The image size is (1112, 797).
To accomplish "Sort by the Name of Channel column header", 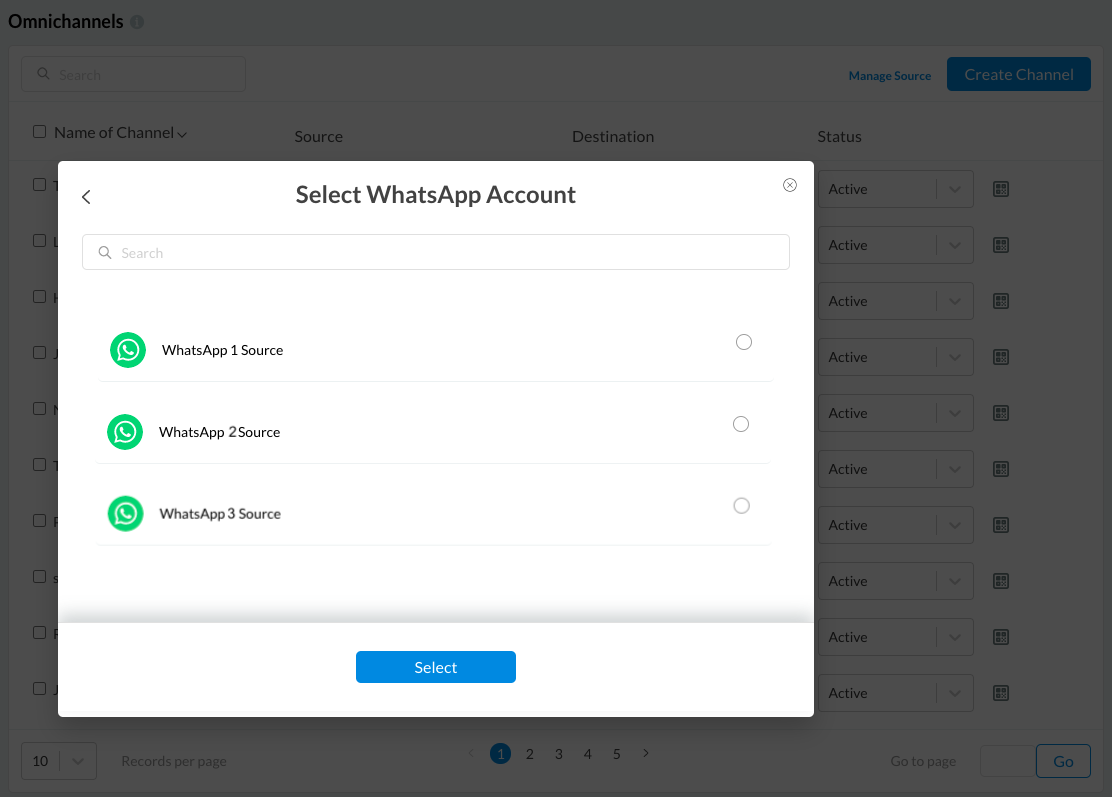I will point(120,133).
